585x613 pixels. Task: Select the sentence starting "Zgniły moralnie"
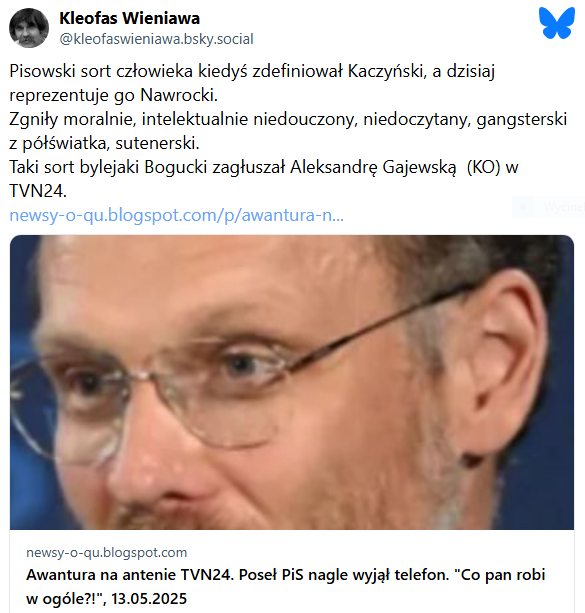[x=288, y=131]
